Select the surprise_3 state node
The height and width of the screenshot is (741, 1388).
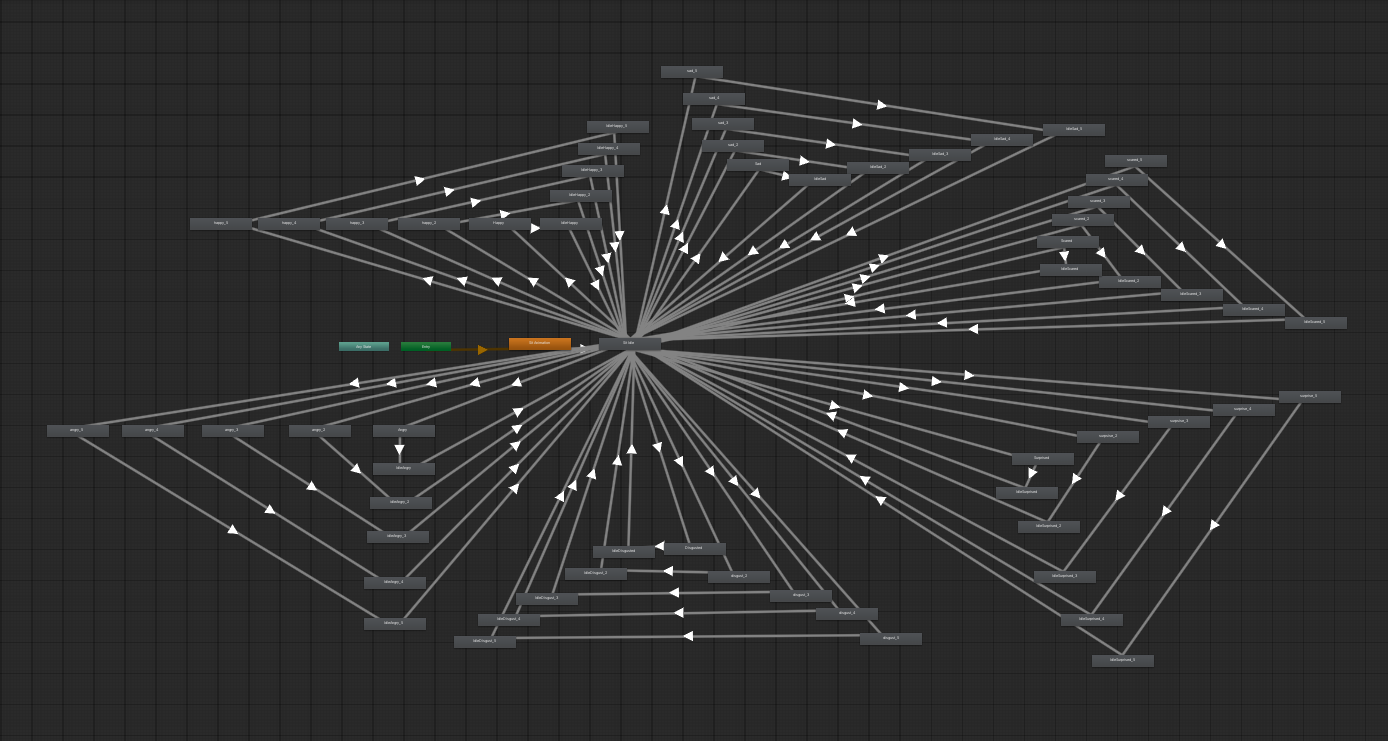click(1179, 422)
